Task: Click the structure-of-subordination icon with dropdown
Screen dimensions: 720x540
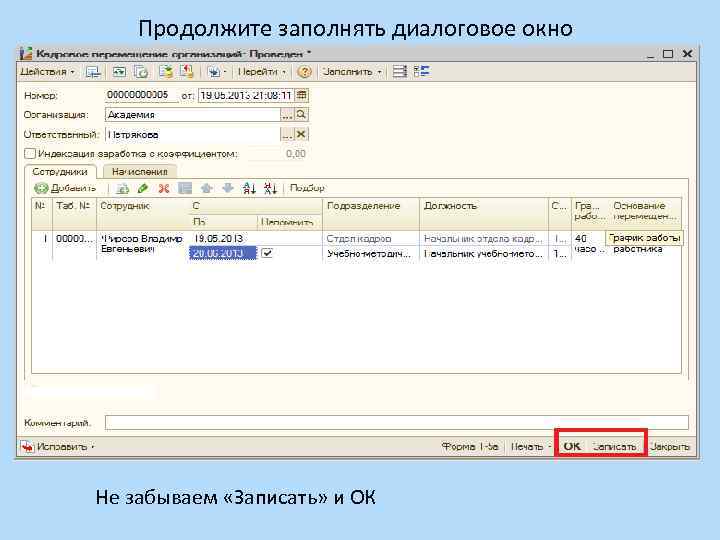Action: click(214, 72)
